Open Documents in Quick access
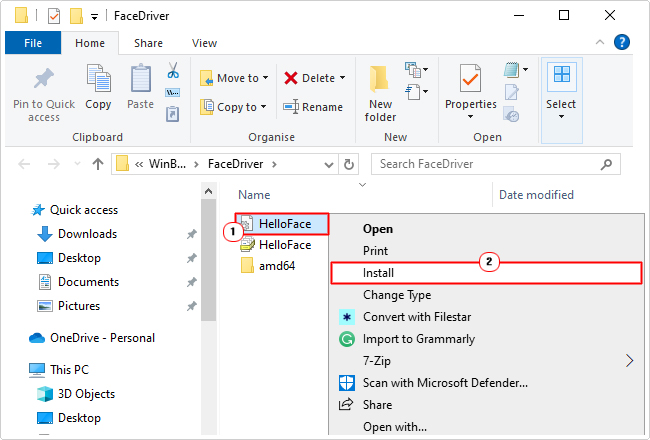The image size is (650, 440). (x=88, y=282)
